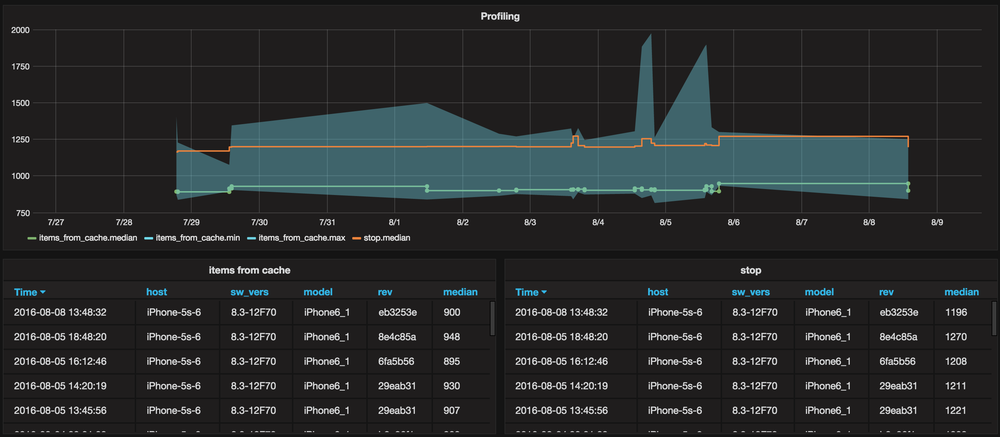Select median value 895
Viewport: 1000px width, 437px height.
452,361
